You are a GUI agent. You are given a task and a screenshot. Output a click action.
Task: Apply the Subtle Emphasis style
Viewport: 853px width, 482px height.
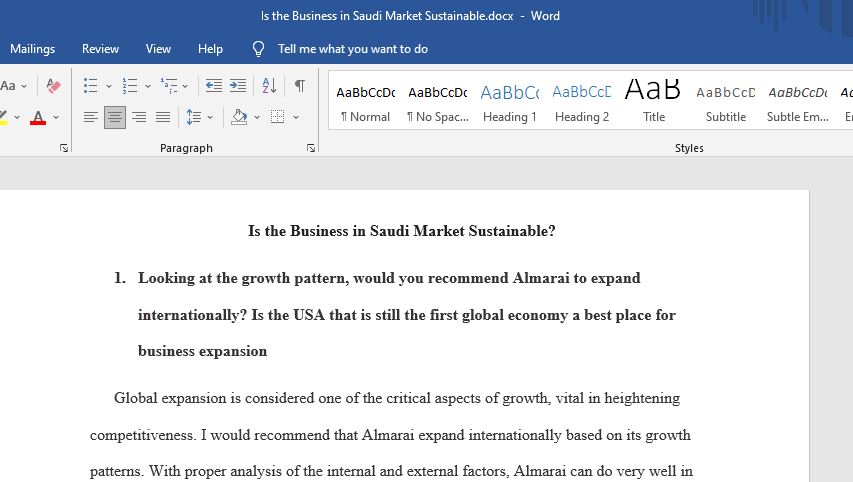pos(798,102)
